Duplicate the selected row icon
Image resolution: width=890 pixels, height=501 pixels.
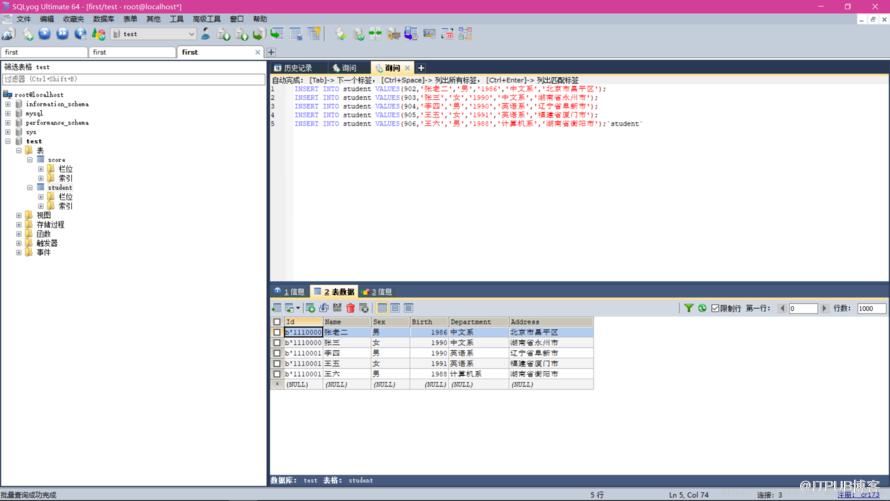pos(324,308)
